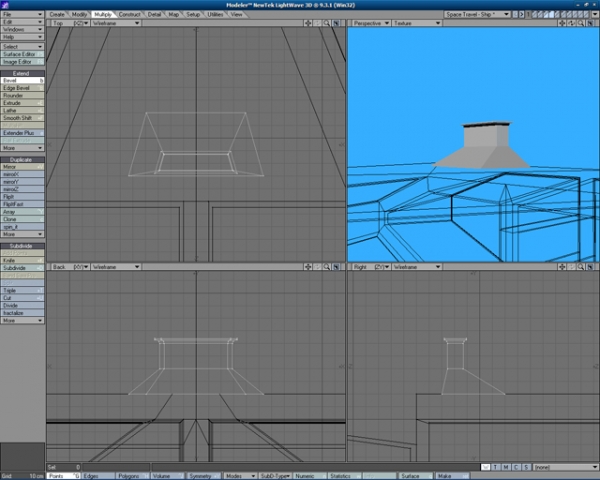Open the Texture render mode dropdown in Perspective view
Viewport: 600px width, 480px height.
pyautogui.click(x=417, y=23)
